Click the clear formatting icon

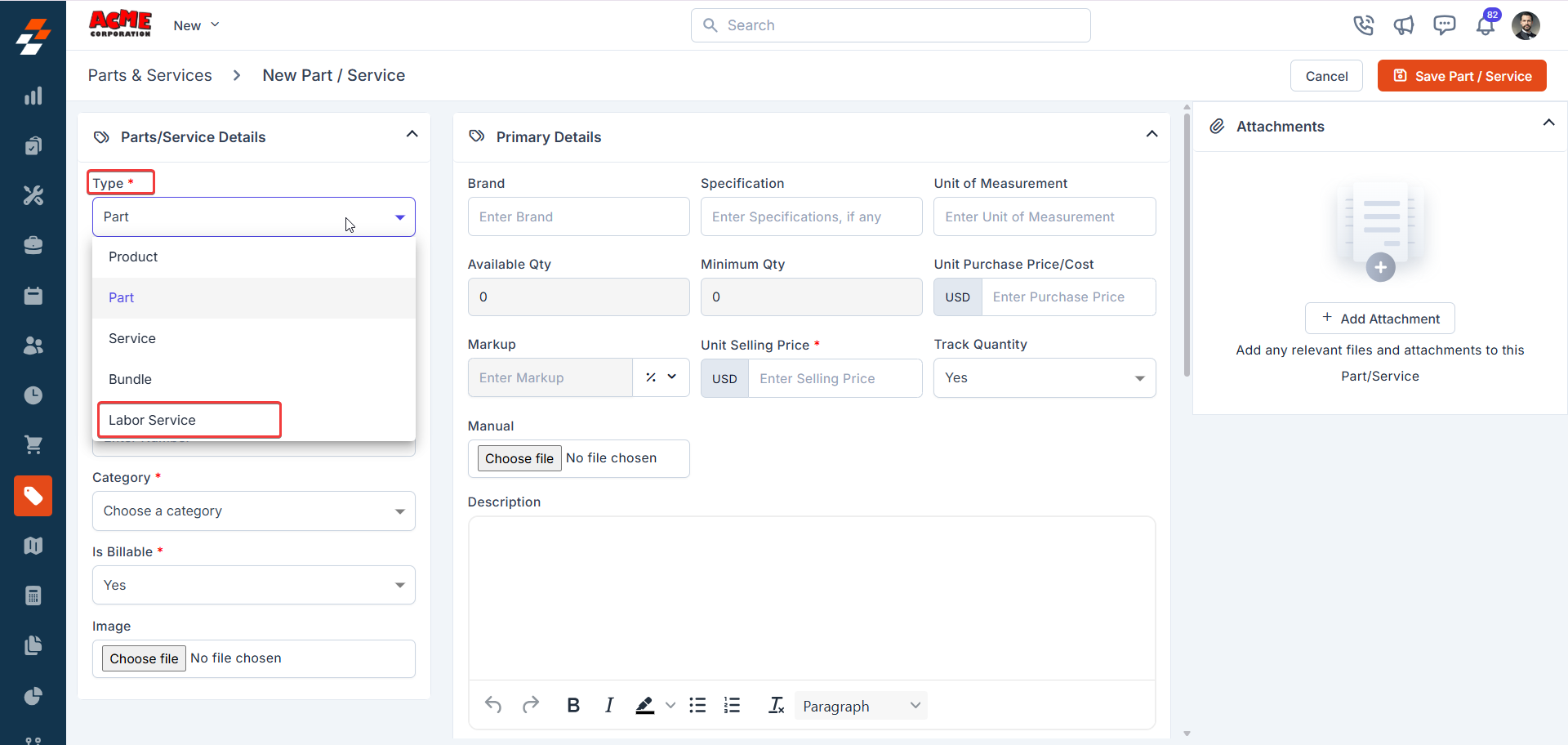(x=777, y=705)
